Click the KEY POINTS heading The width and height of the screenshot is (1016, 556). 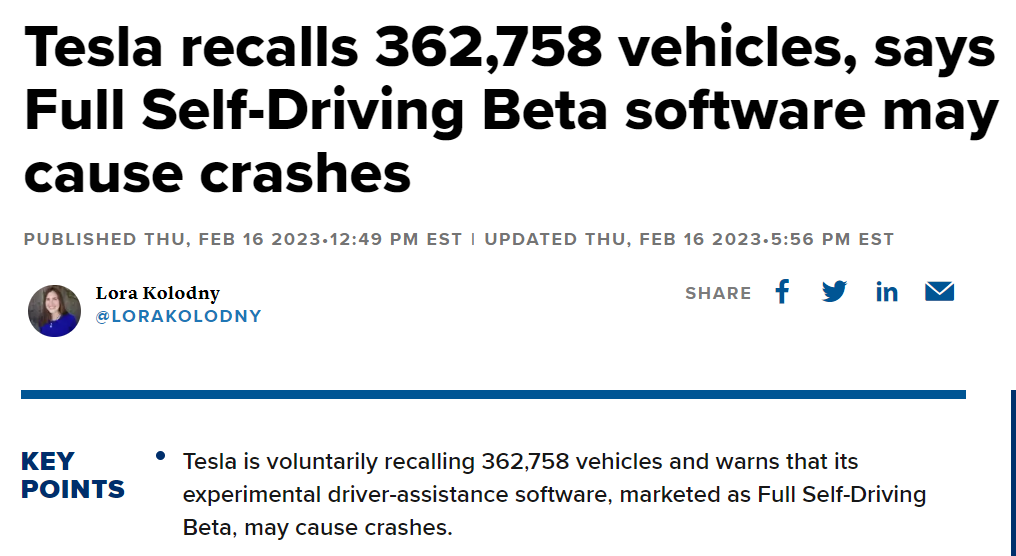[x=72, y=475]
